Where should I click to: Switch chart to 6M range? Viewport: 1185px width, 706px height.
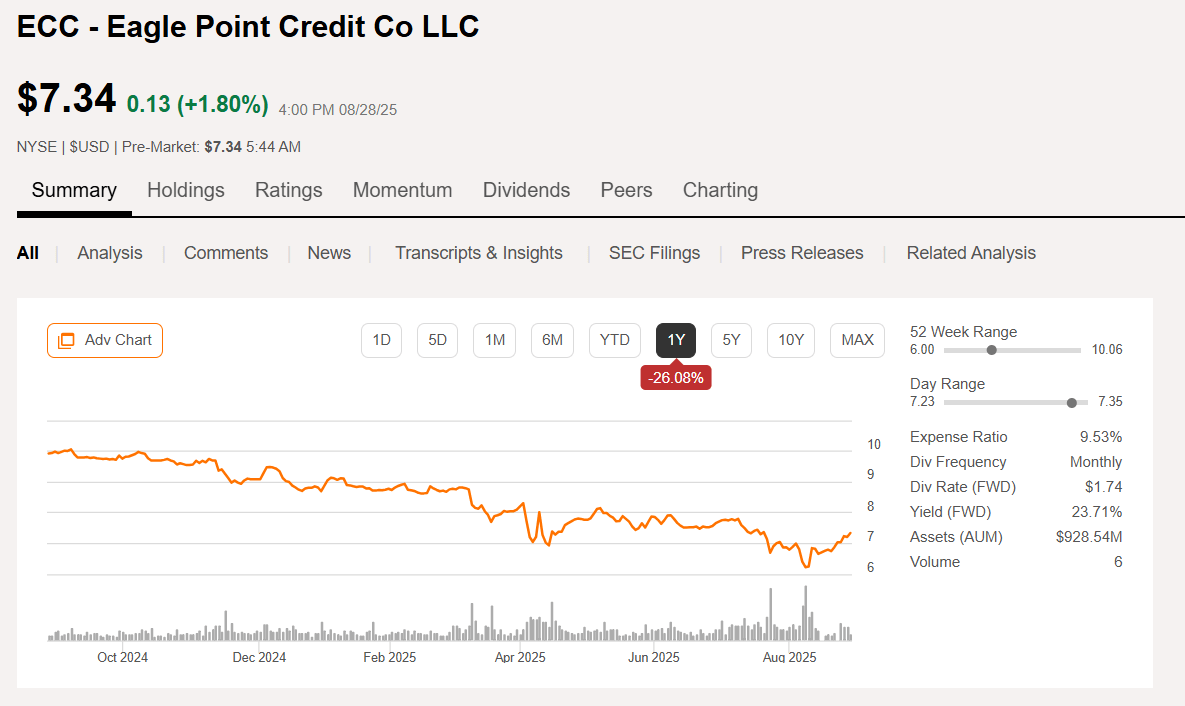(x=552, y=340)
